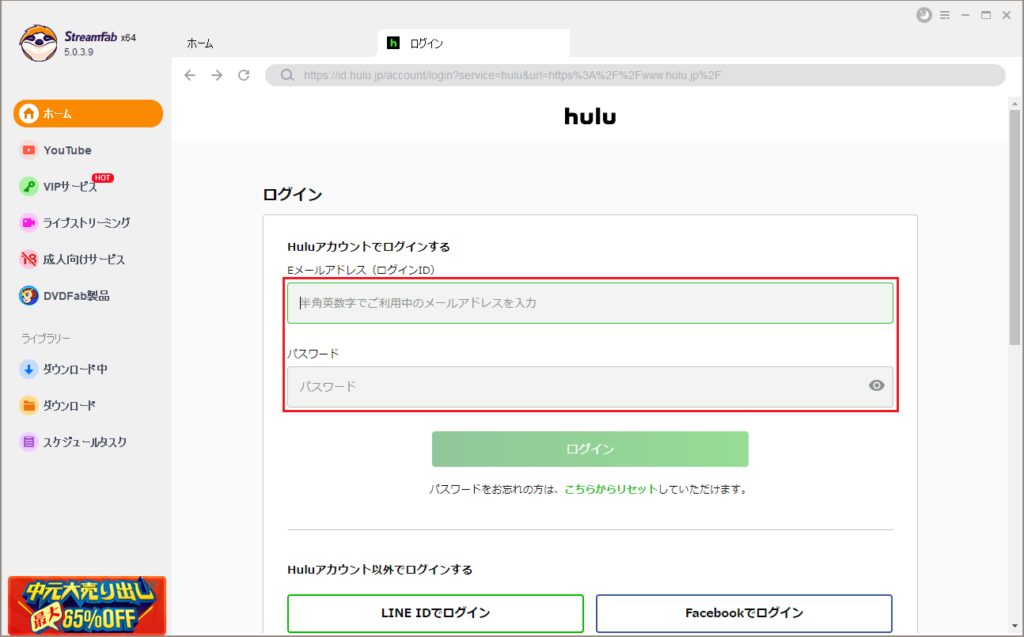The image size is (1024, 637).
Task: Click the hulu logo at page top
Action: click(x=590, y=117)
